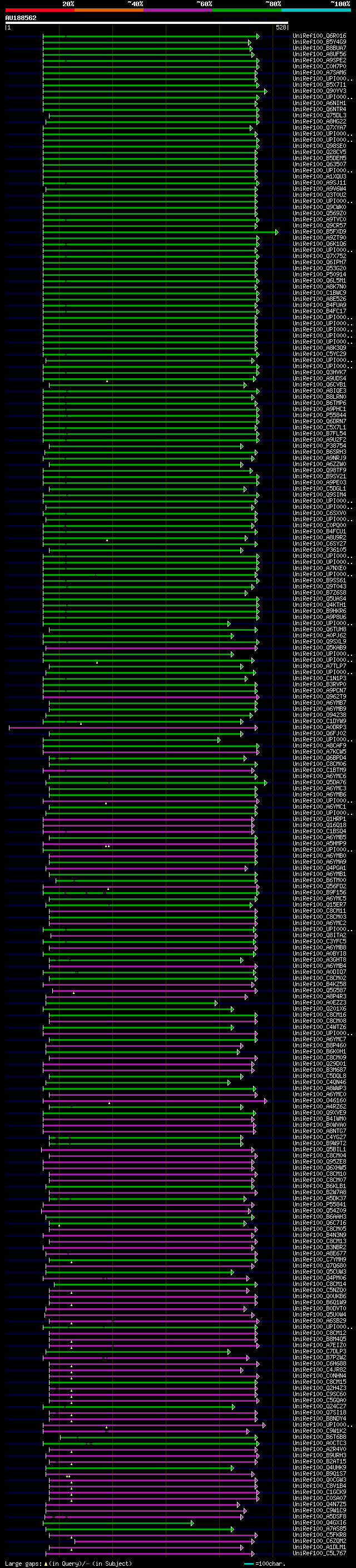Viewport: 356px width, 1568px height.
Task: Select the UniRef100_A5HMP9 label
Action: coord(319,843)
